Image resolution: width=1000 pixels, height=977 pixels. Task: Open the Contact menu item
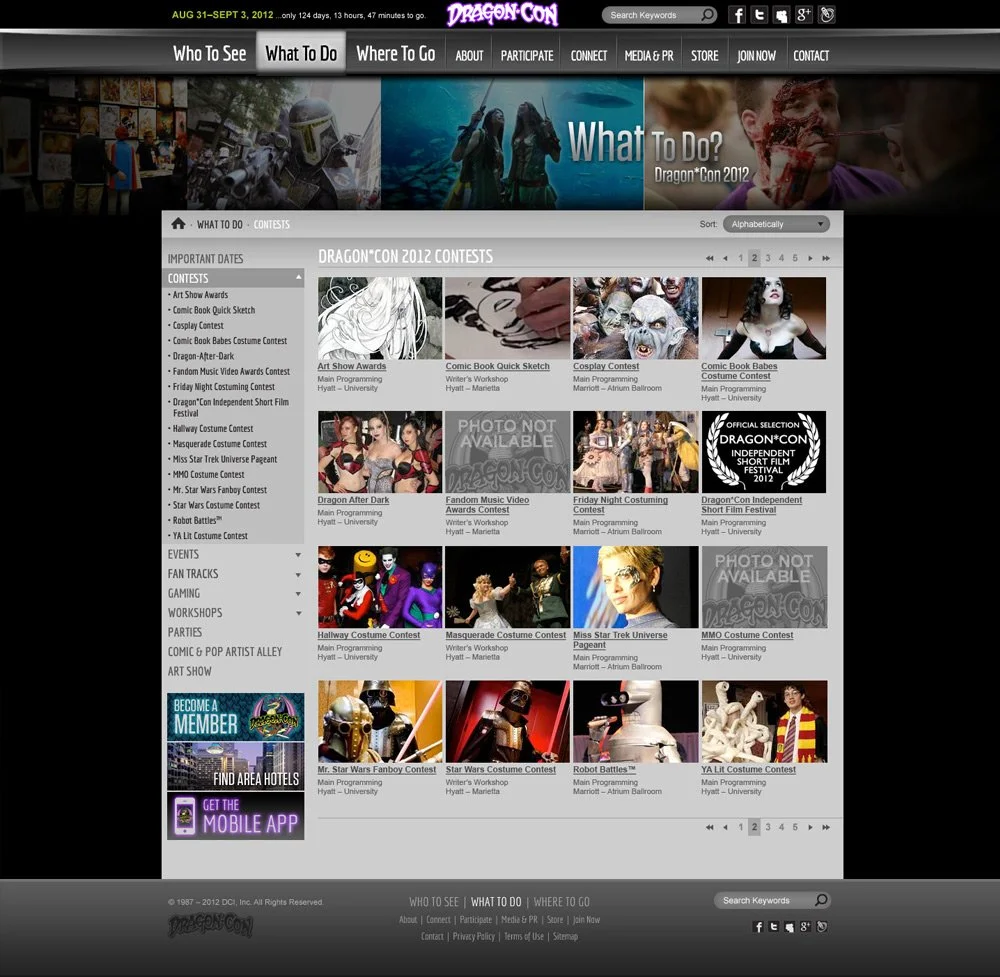coord(811,55)
